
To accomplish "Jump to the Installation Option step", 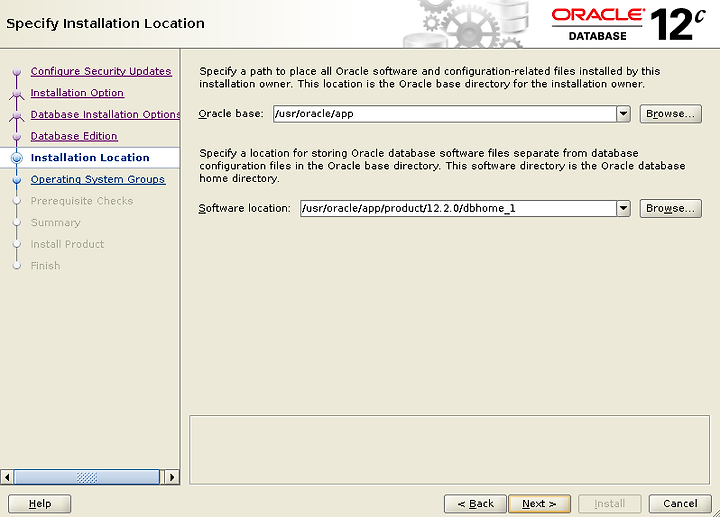I will [77, 93].
